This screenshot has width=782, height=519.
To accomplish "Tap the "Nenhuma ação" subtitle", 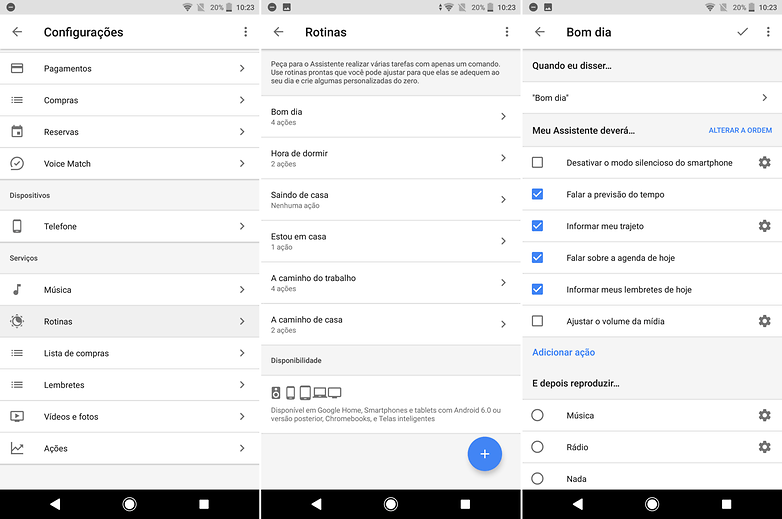I will coord(295,205).
